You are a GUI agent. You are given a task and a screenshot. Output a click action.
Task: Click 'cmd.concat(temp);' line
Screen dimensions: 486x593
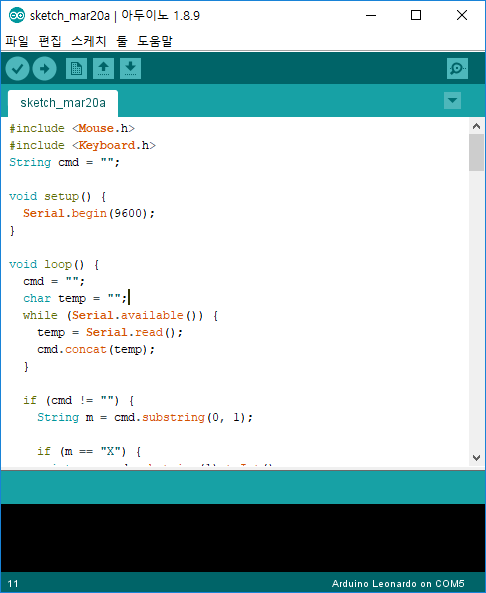tap(96, 350)
